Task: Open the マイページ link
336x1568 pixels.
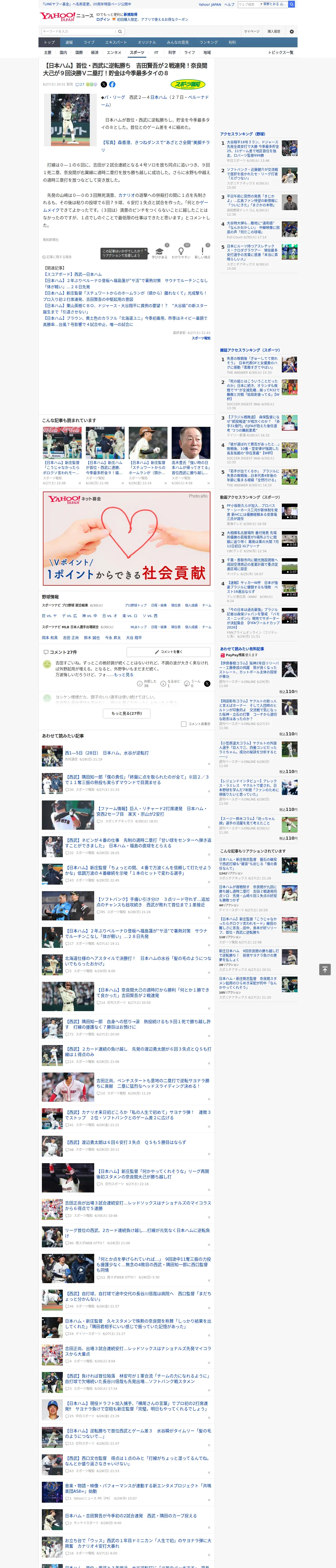Action: 251,32
